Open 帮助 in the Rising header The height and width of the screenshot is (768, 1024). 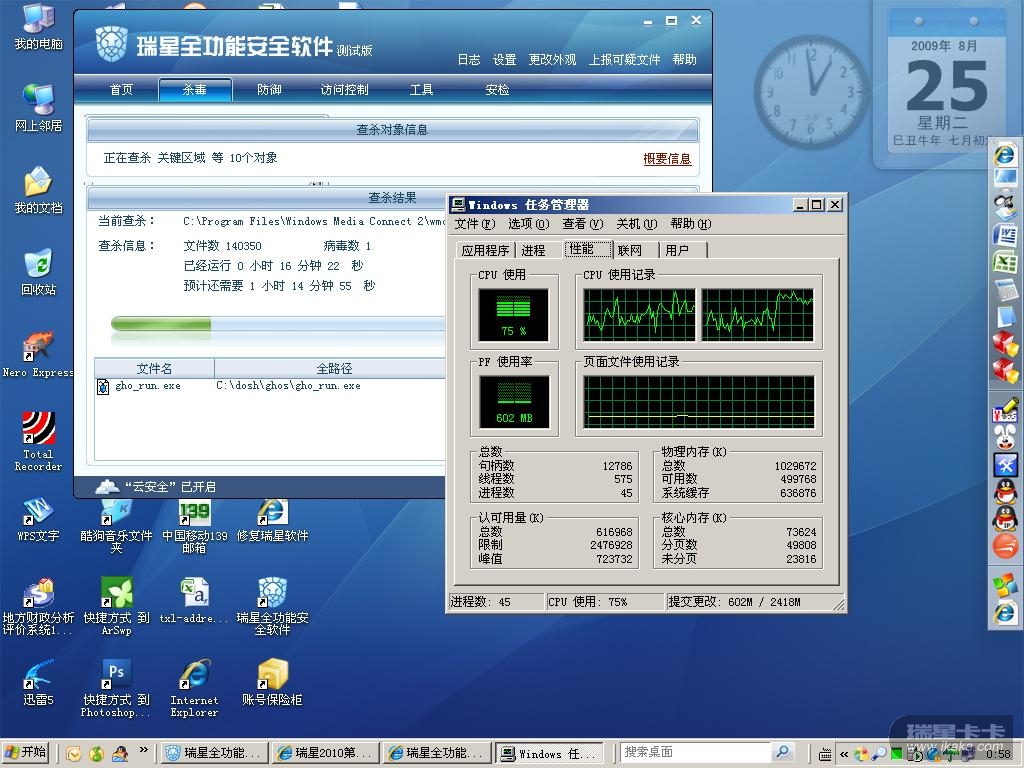684,59
